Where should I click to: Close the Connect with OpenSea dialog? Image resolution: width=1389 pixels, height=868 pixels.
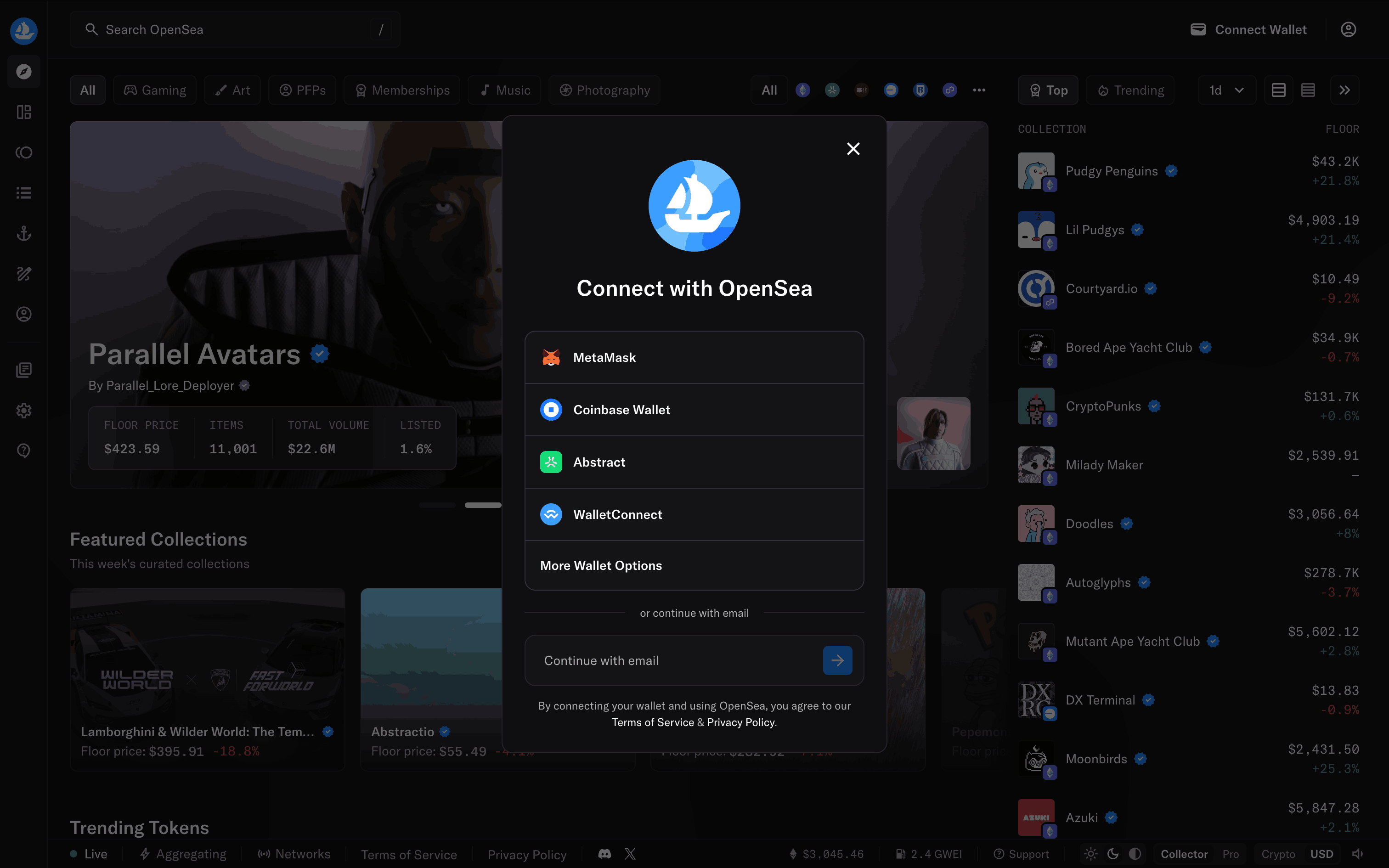pyautogui.click(x=853, y=149)
